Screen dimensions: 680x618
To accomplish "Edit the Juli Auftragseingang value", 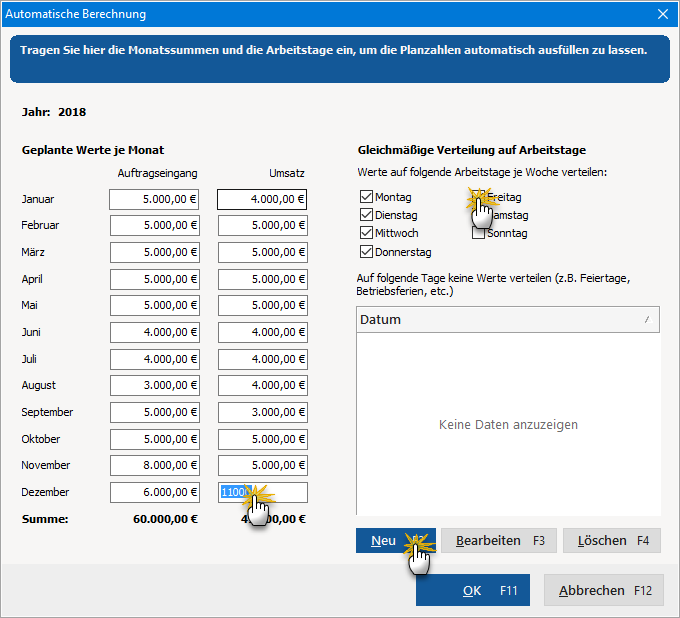I will click(x=155, y=359).
